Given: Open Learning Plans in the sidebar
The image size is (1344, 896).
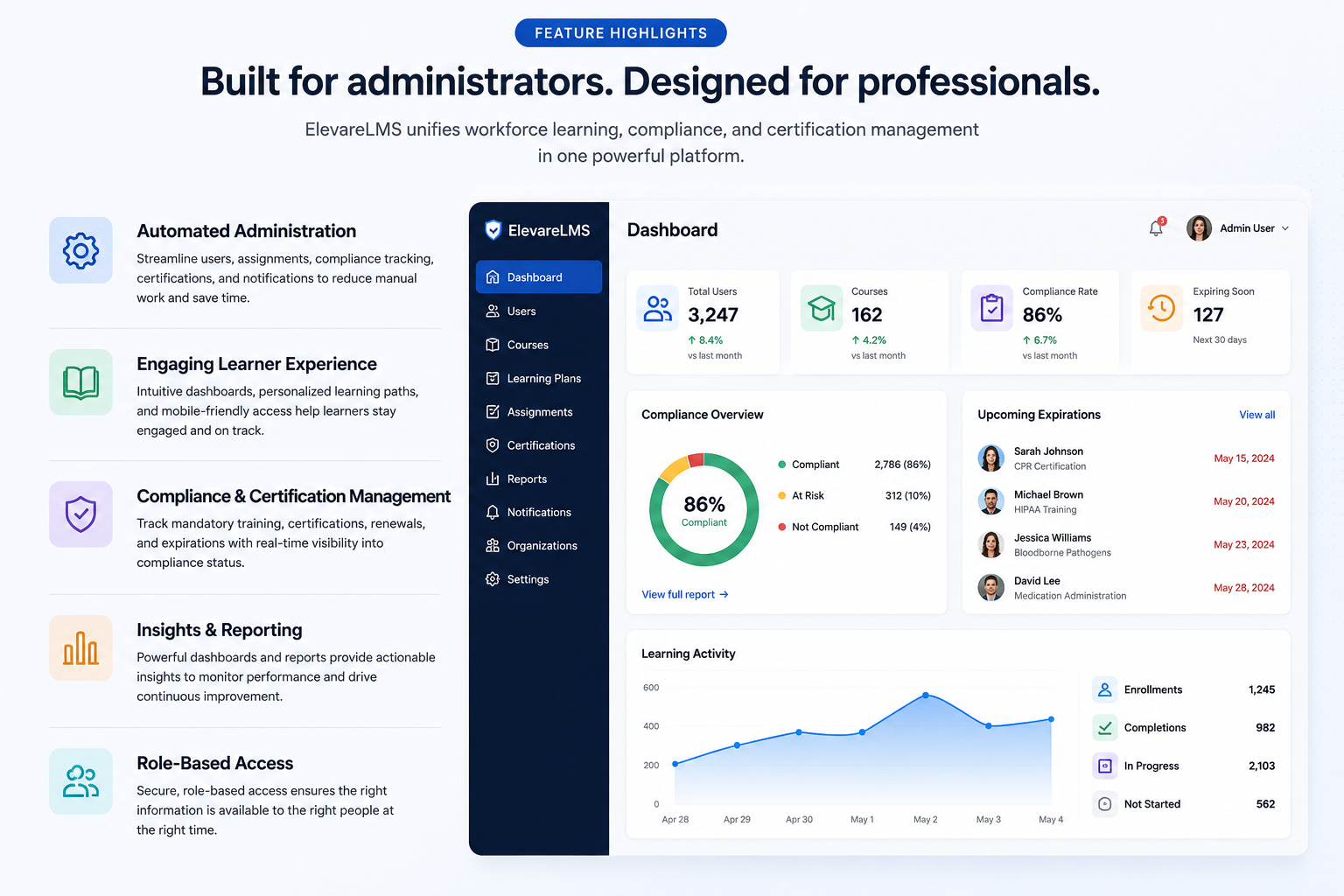Looking at the screenshot, I should click(x=539, y=378).
